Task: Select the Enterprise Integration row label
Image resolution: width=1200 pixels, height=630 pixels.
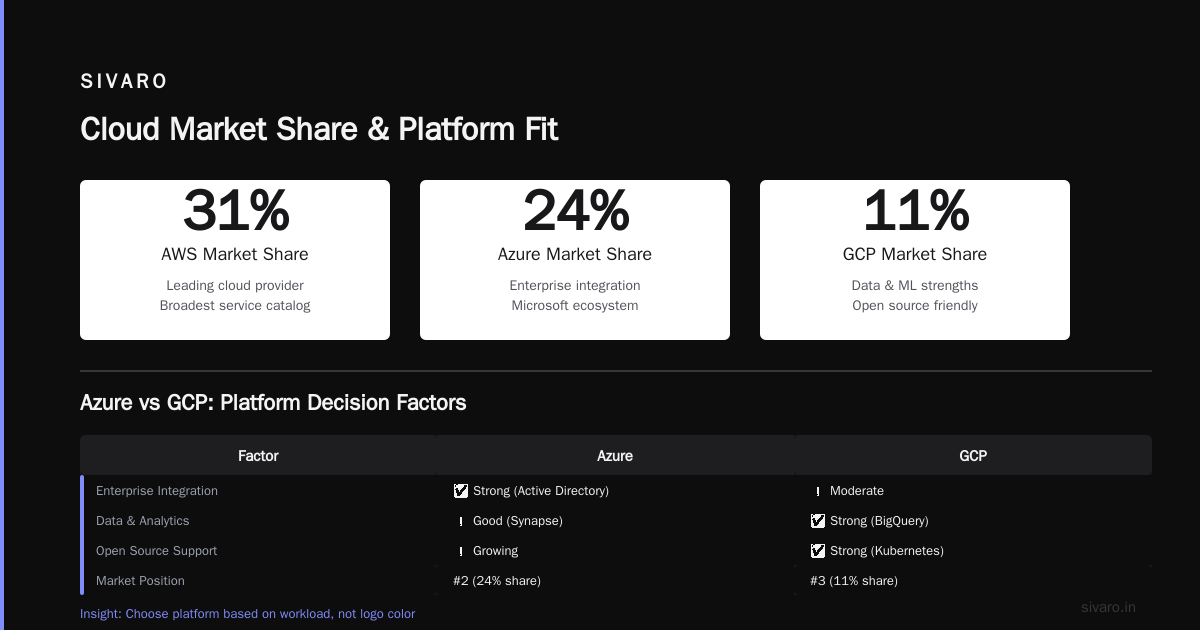Action: coord(157,491)
